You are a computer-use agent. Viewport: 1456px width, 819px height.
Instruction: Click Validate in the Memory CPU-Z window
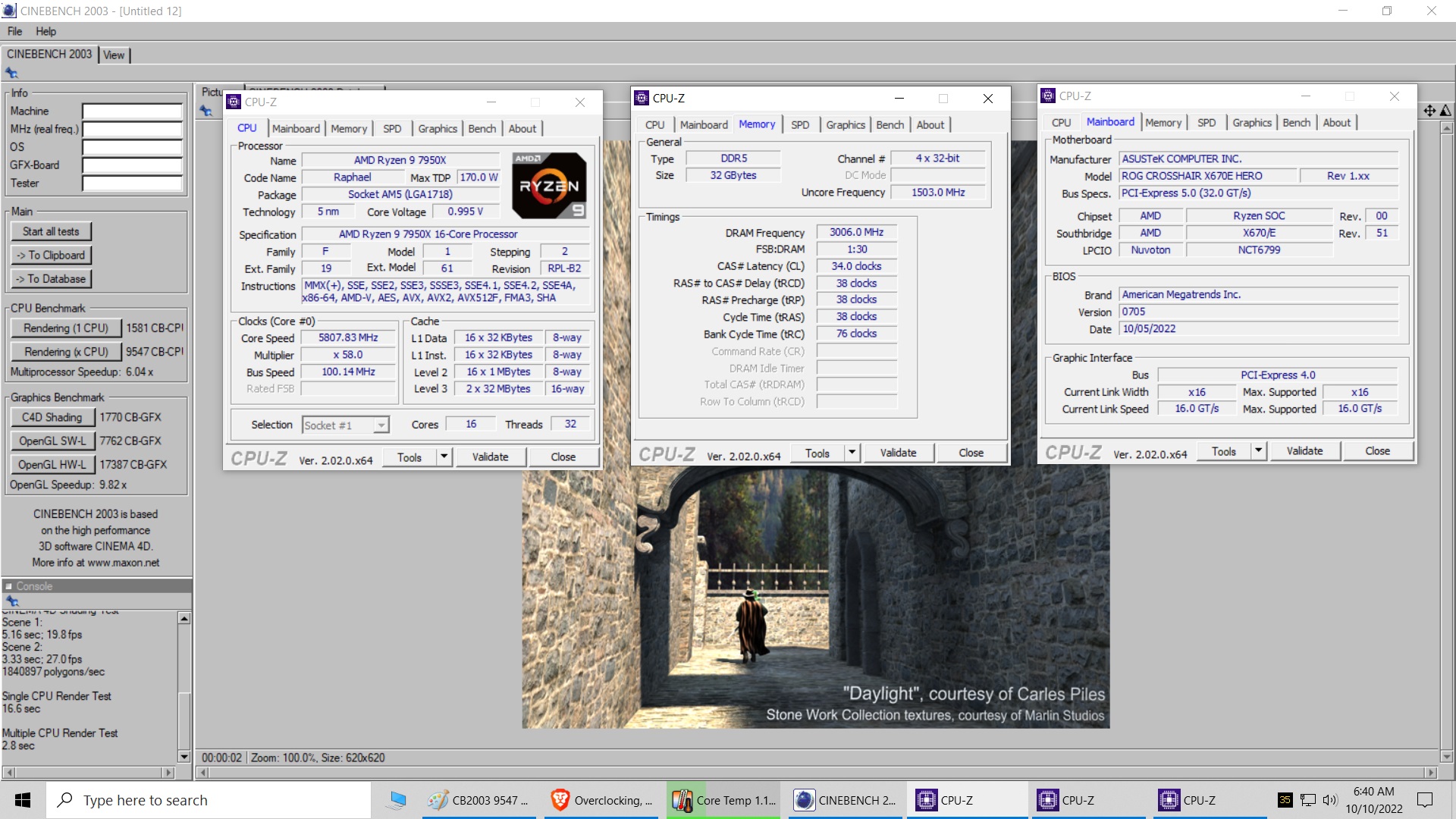[x=898, y=453]
